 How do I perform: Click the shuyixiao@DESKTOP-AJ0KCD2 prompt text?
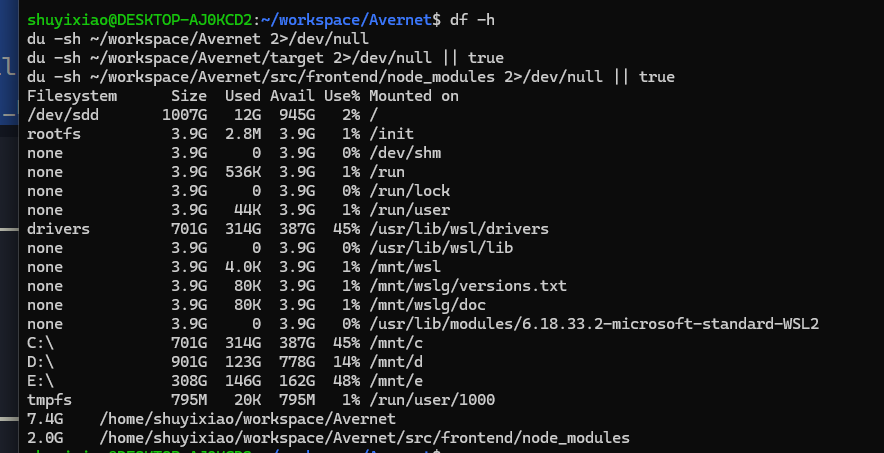pyautogui.click(x=140, y=20)
